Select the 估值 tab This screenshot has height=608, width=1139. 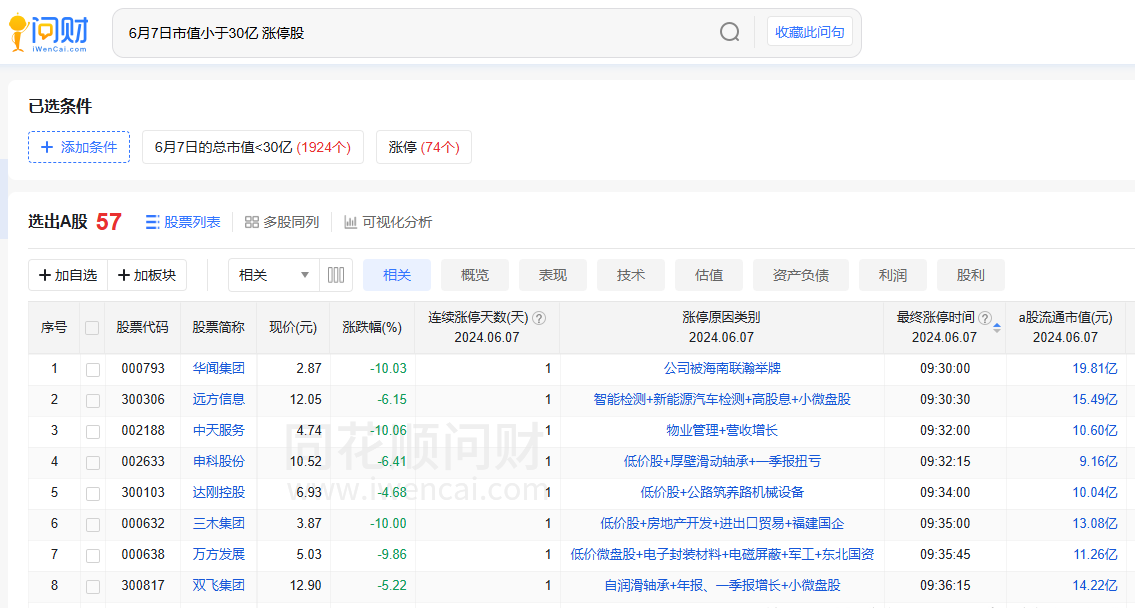(709, 275)
